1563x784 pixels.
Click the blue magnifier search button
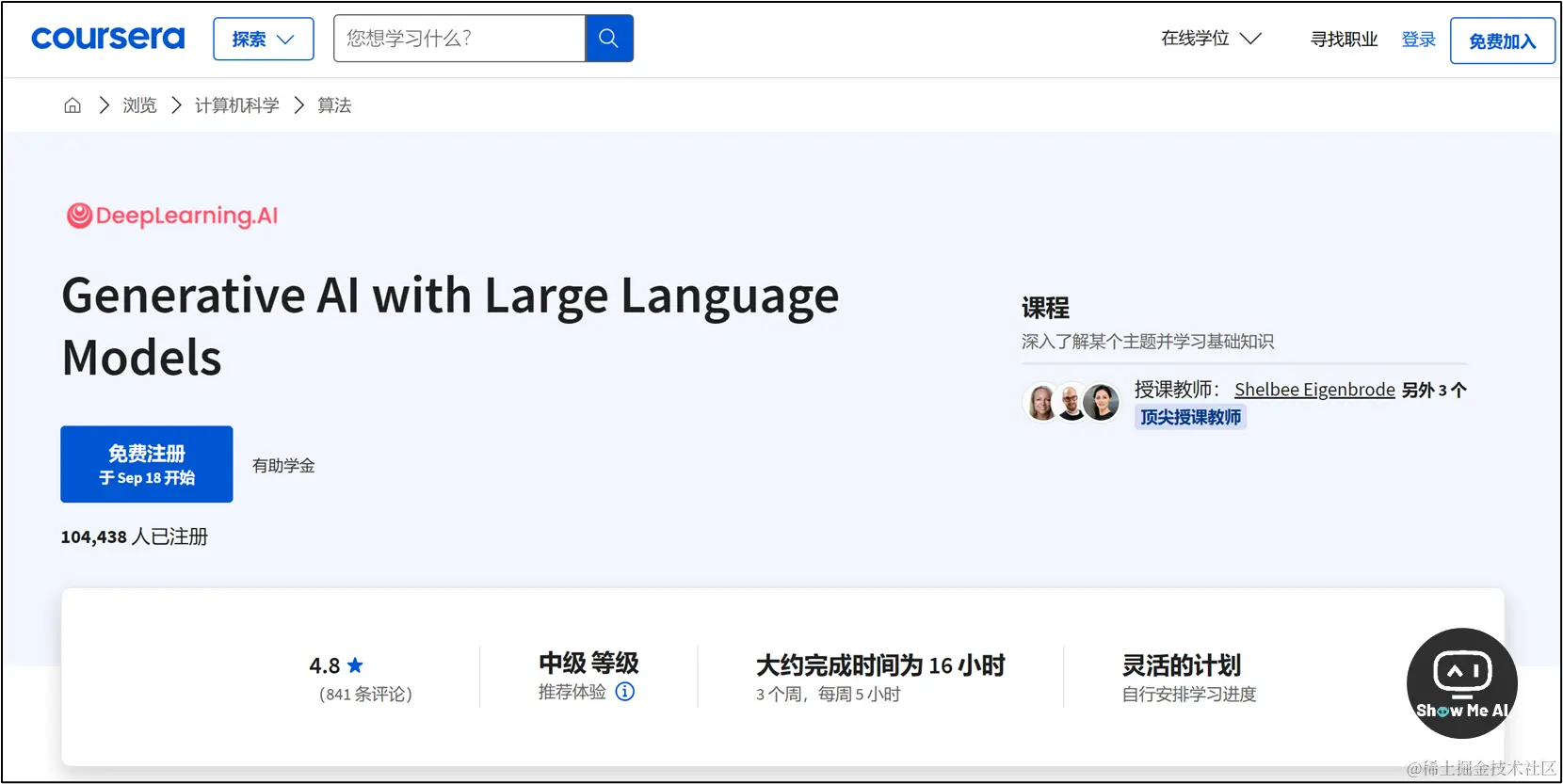click(x=609, y=39)
